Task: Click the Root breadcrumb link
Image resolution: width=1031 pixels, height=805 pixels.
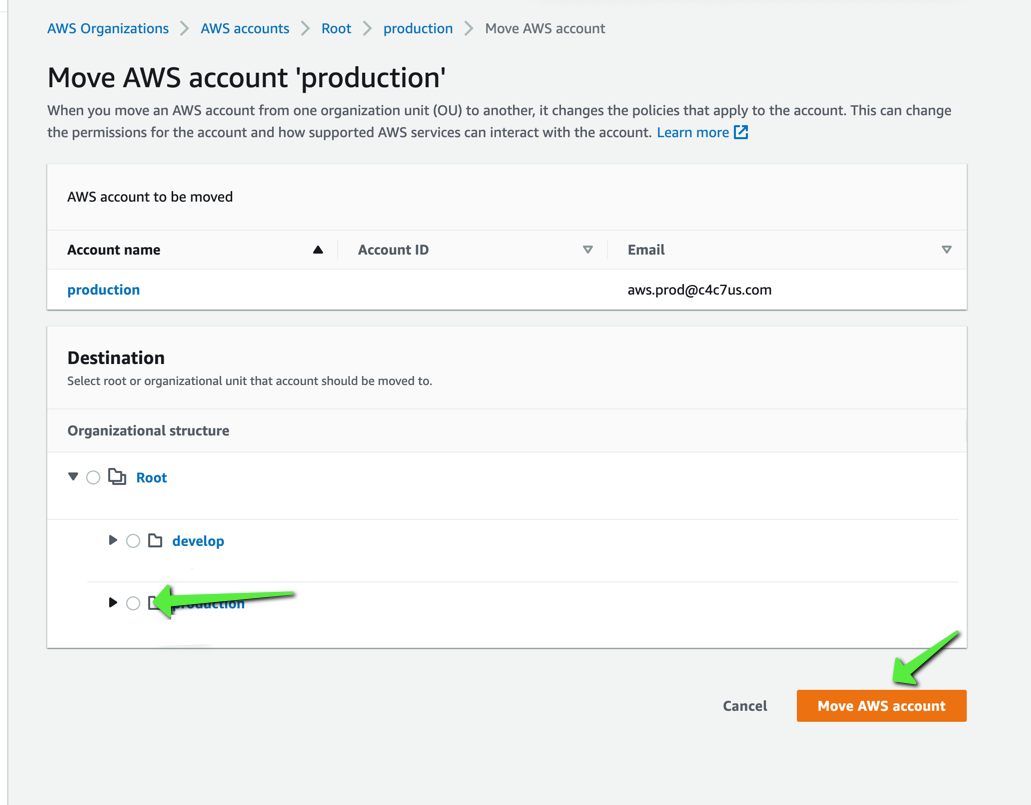Action: 336,28
